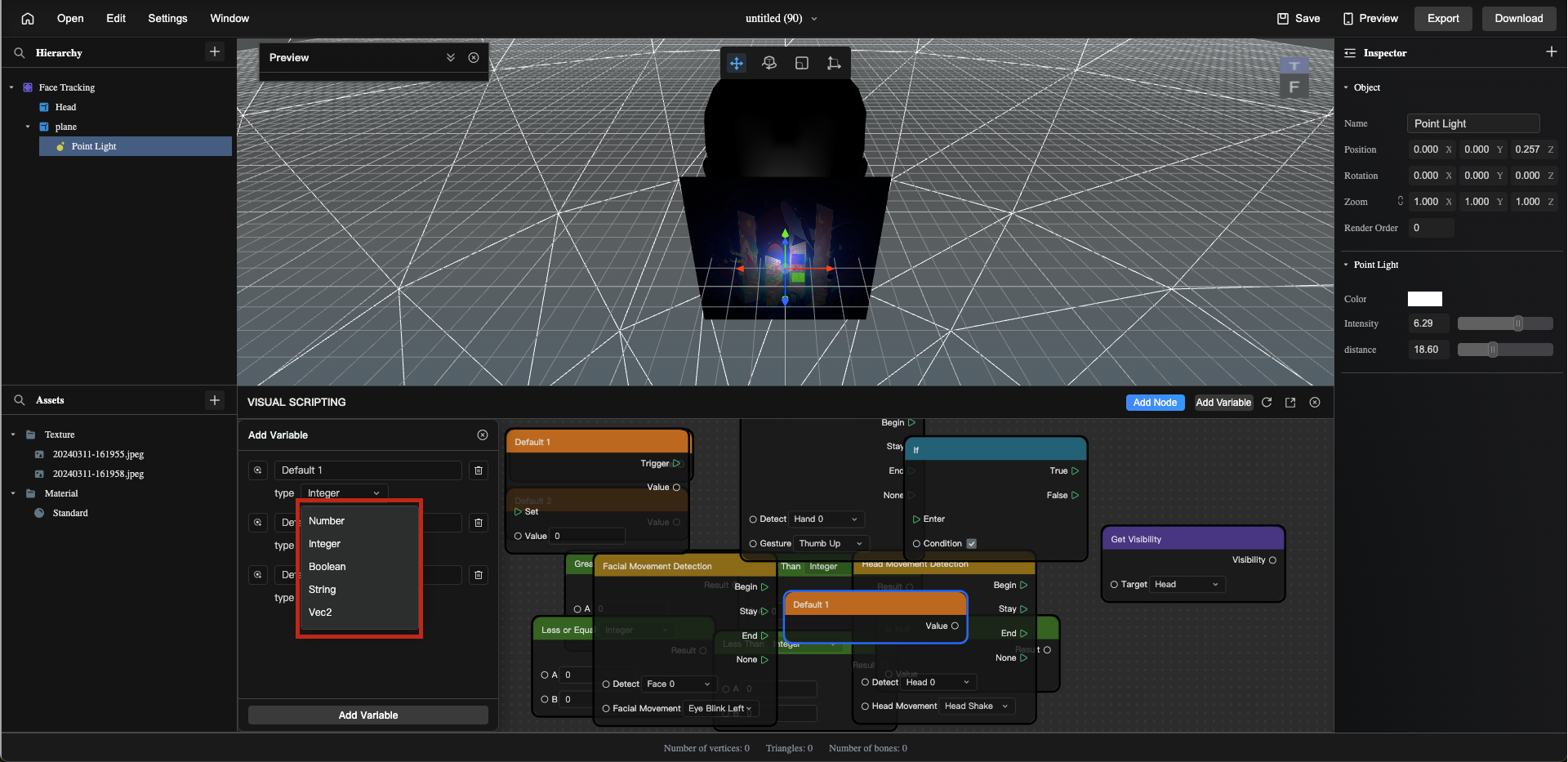Click the Value output port of selected Default 1 node
The image size is (1568, 762).
[x=955, y=626]
